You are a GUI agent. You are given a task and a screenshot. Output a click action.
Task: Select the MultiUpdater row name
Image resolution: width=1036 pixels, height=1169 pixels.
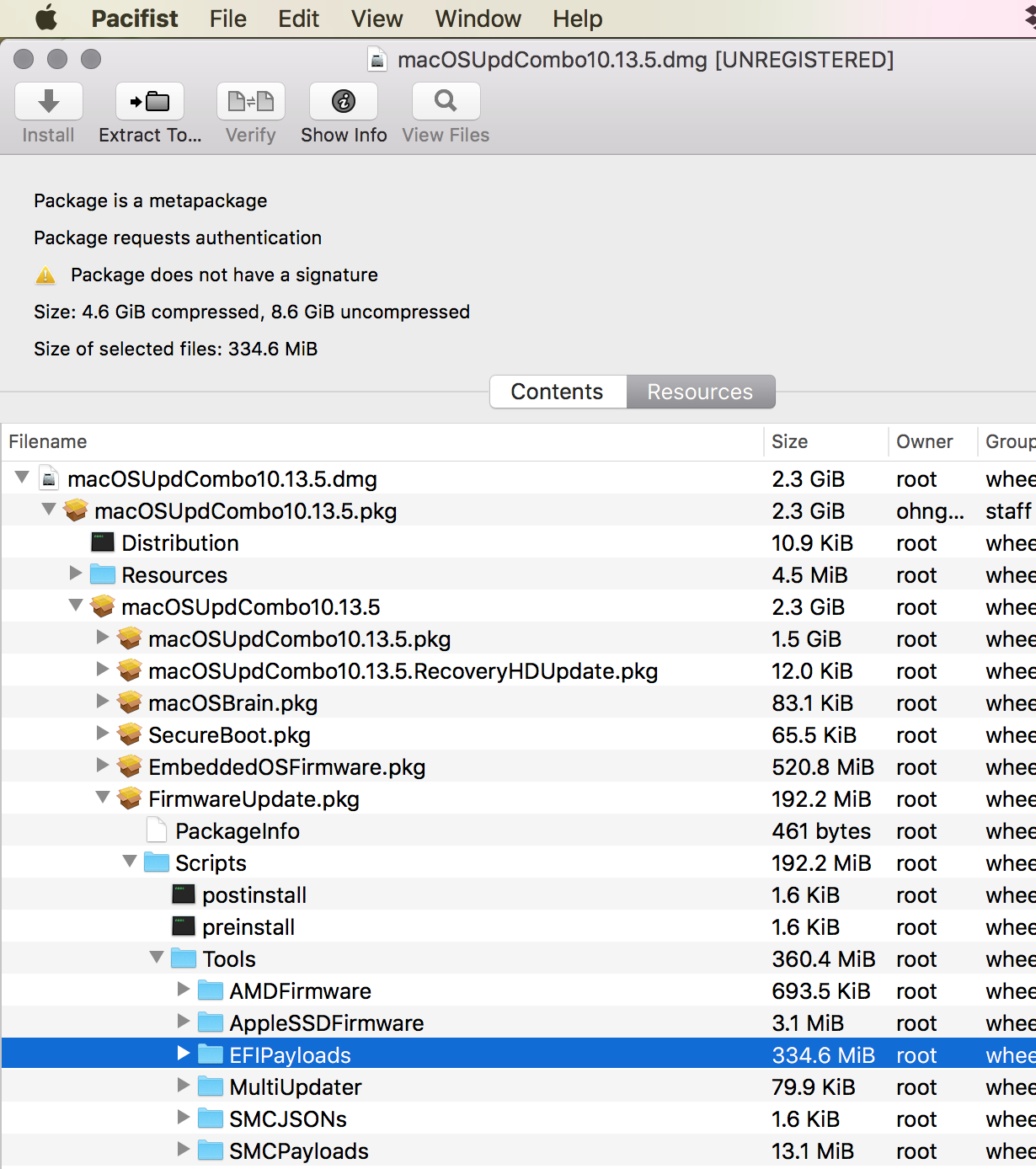tap(296, 1087)
